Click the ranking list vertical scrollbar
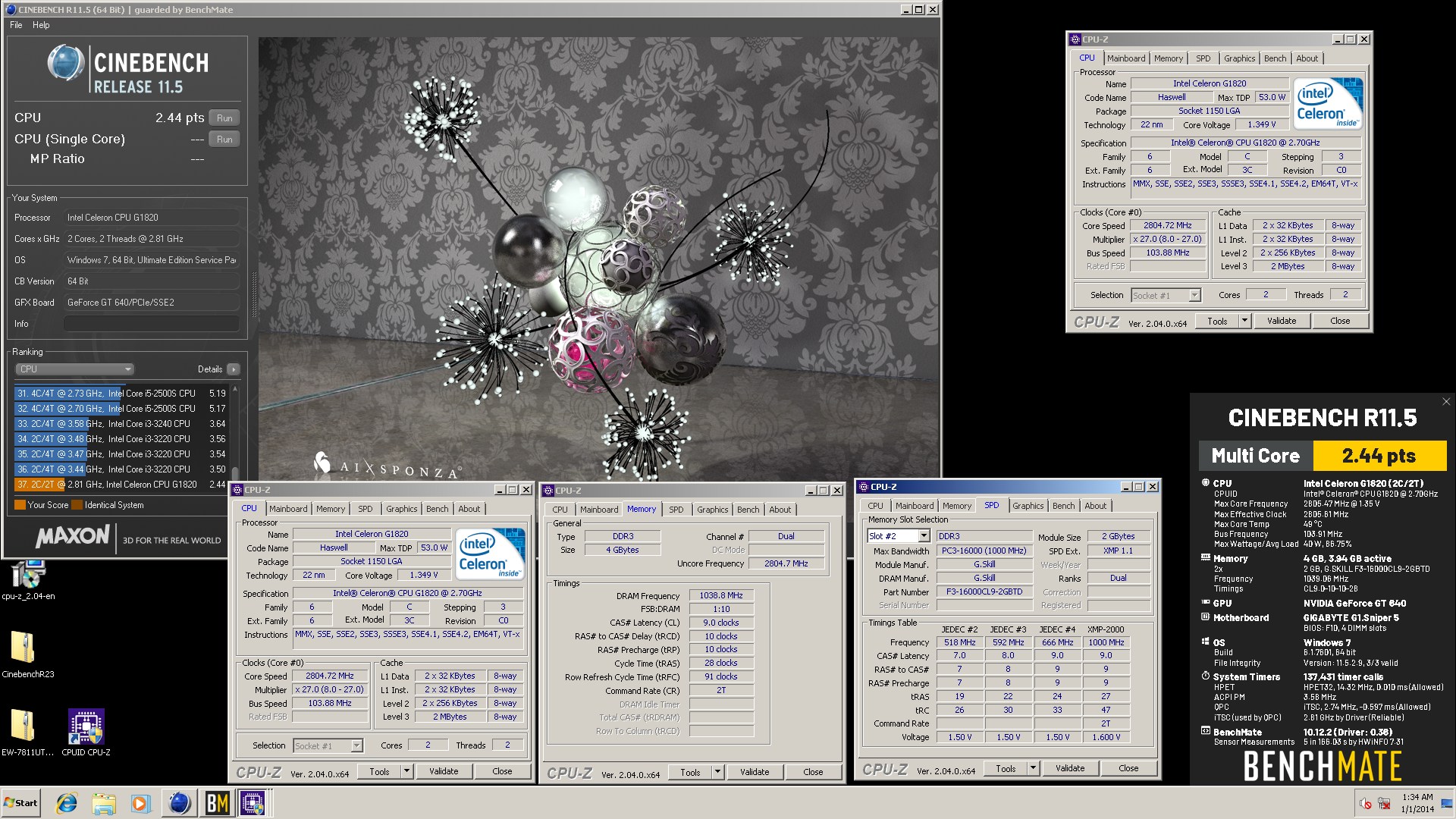1456x819 pixels. pos(235,438)
